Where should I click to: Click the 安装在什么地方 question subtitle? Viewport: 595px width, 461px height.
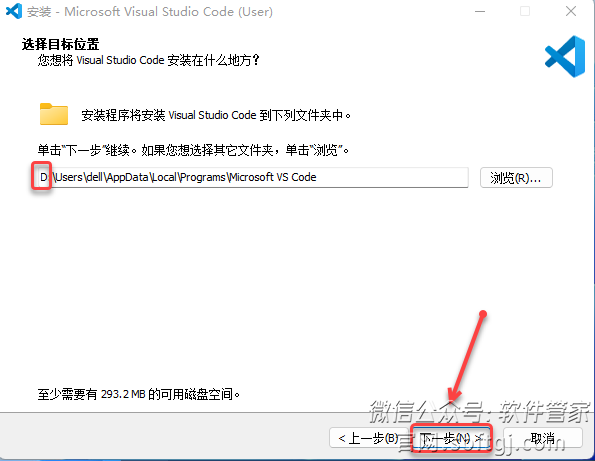coord(149,60)
